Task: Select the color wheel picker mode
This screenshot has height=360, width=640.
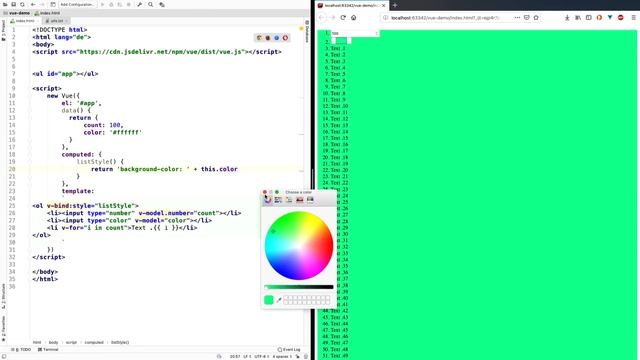Action: [268, 200]
